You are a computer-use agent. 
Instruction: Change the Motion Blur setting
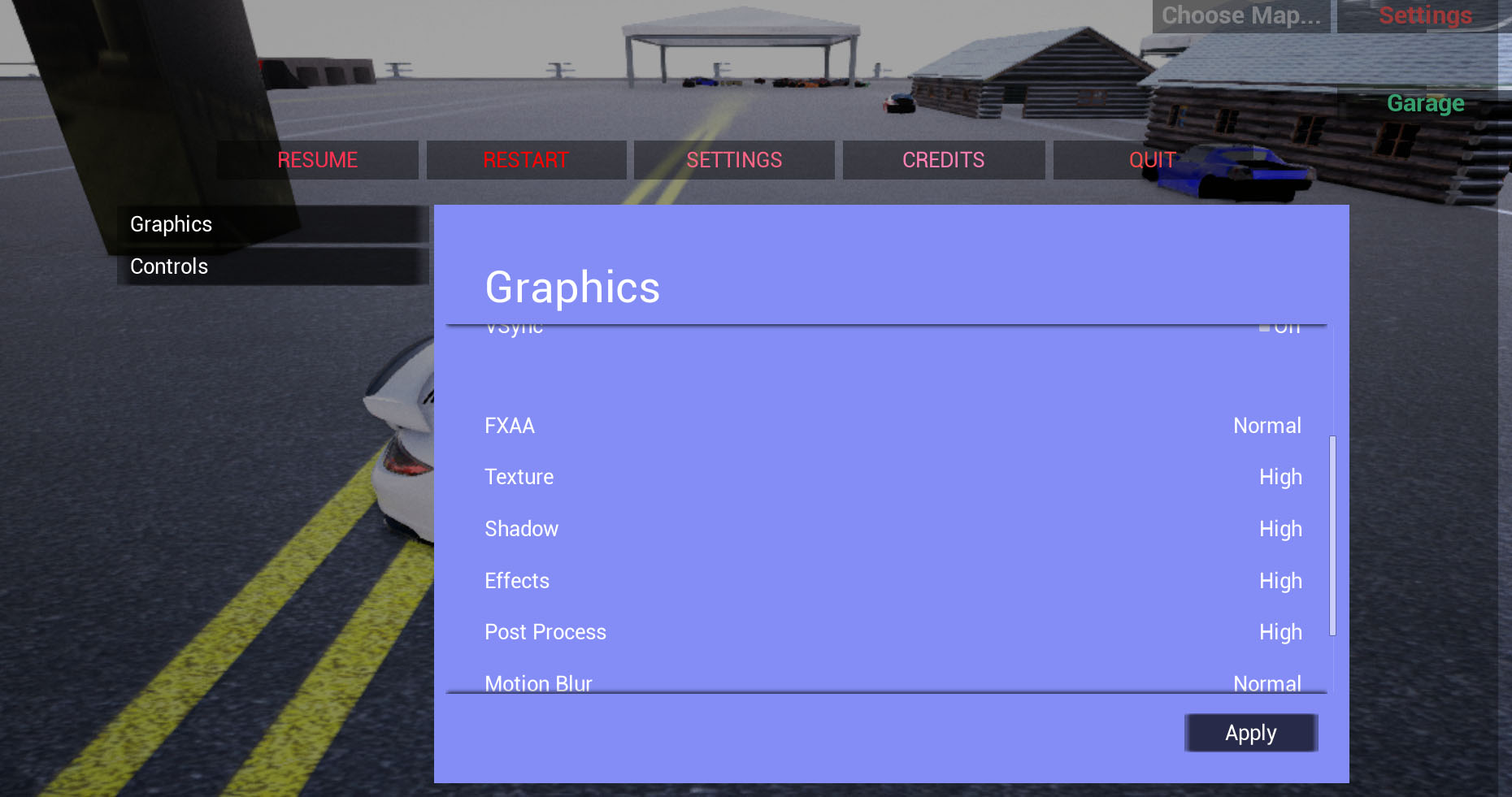[x=1267, y=683]
